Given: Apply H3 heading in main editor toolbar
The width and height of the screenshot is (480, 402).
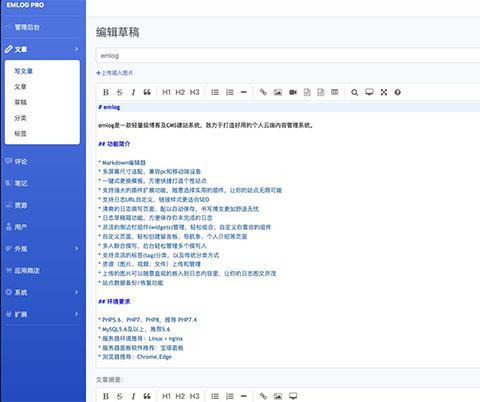Looking at the screenshot, I should (x=195, y=92).
